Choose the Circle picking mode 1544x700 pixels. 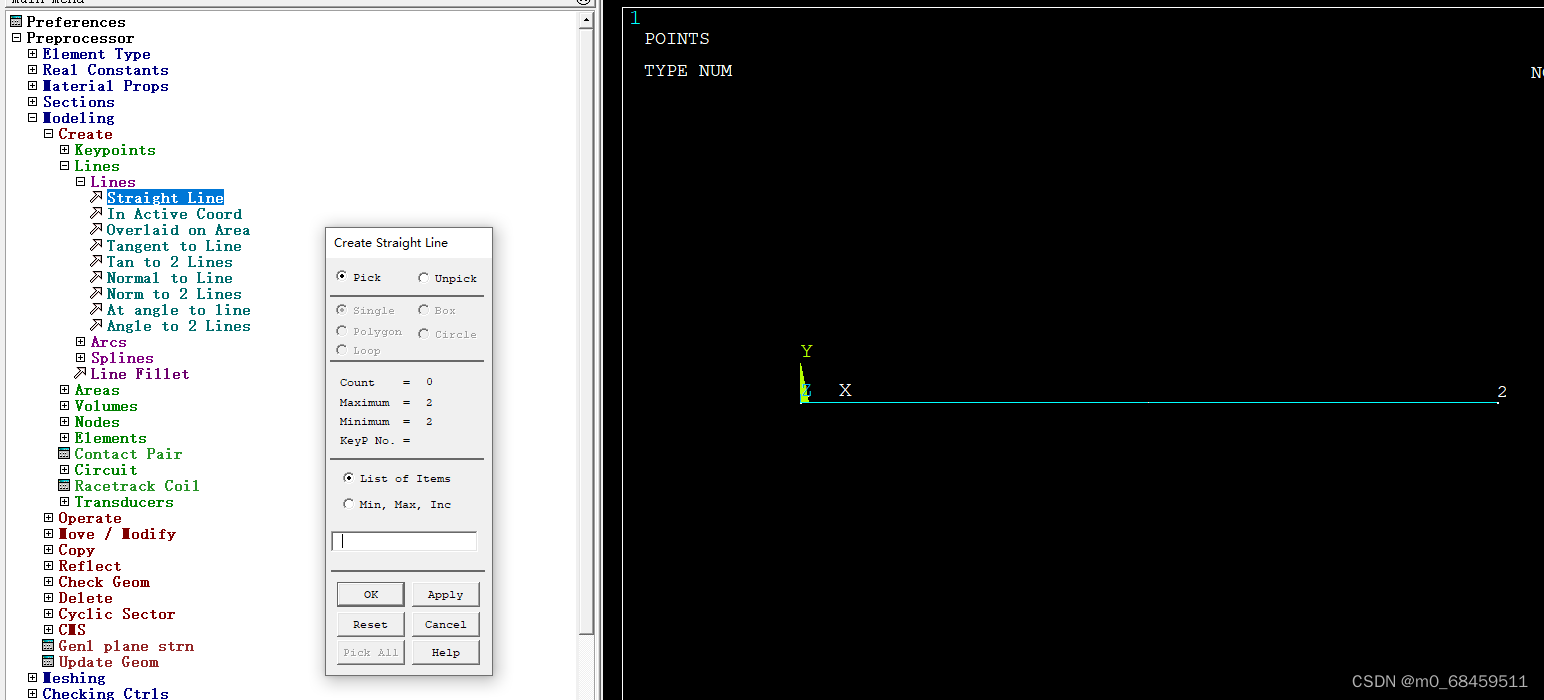click(x=424, y=334)
